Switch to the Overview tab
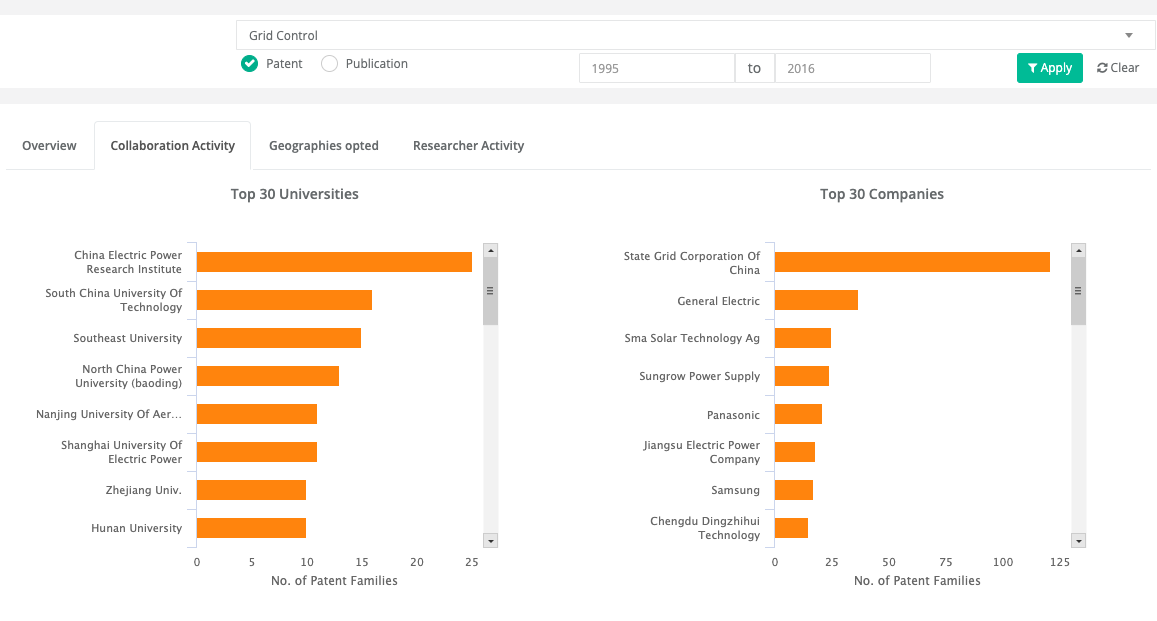The image size is (1157, 621). click(x=49, y=145)
